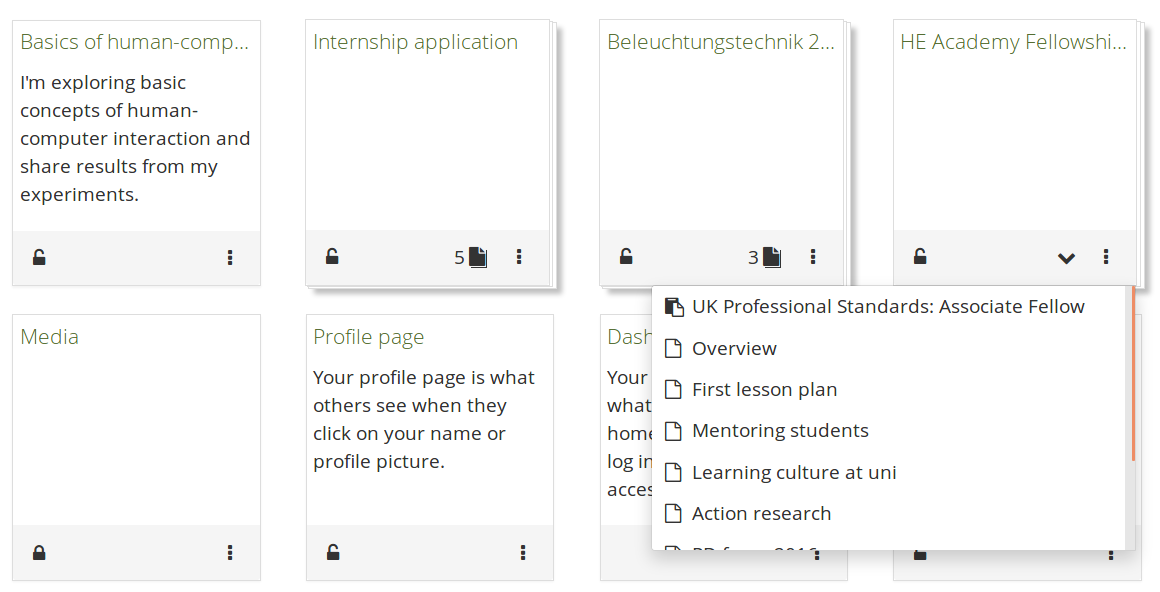Collapse the HE Academy Fellowship pages chevron
1160x592 pixels.
(1066, 258)
